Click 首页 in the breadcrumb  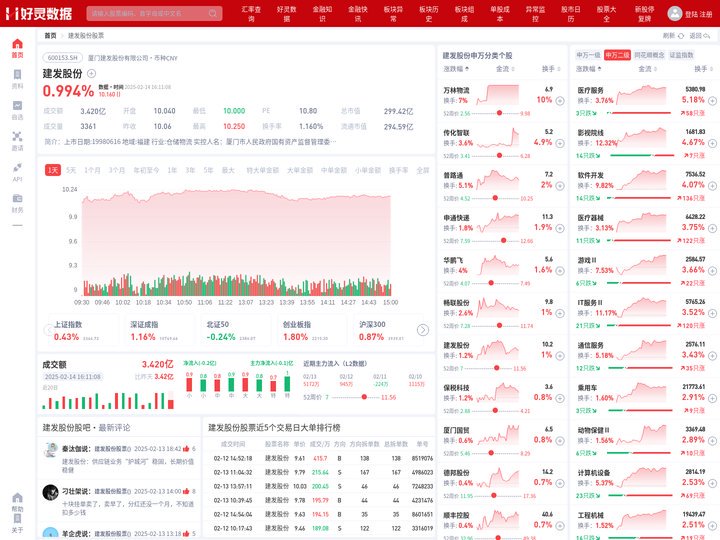(x=51, y=36)
